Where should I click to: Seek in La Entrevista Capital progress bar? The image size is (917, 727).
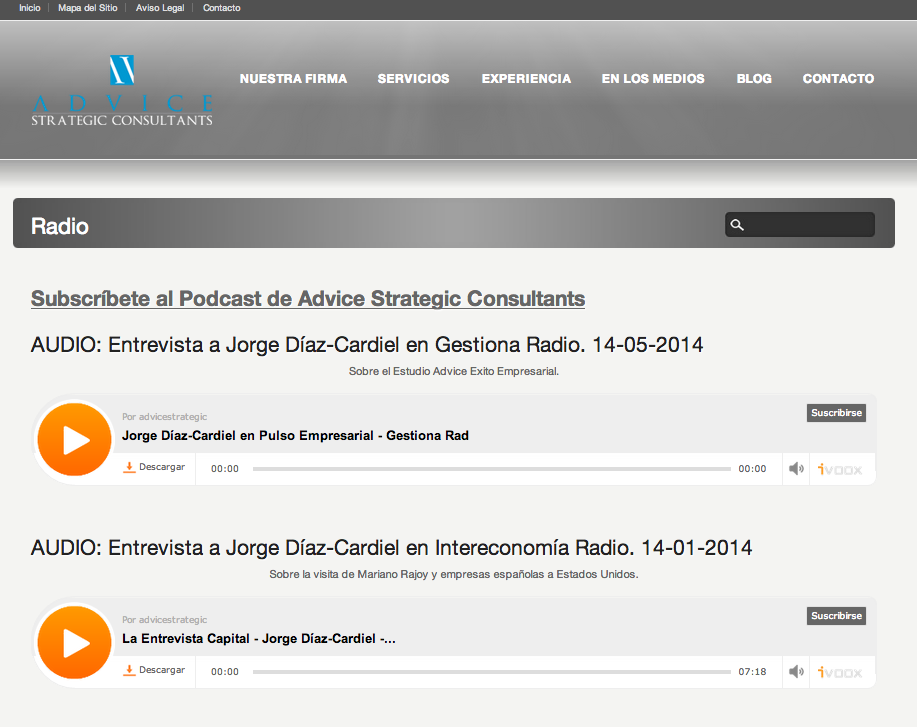[x=492, y=671]
